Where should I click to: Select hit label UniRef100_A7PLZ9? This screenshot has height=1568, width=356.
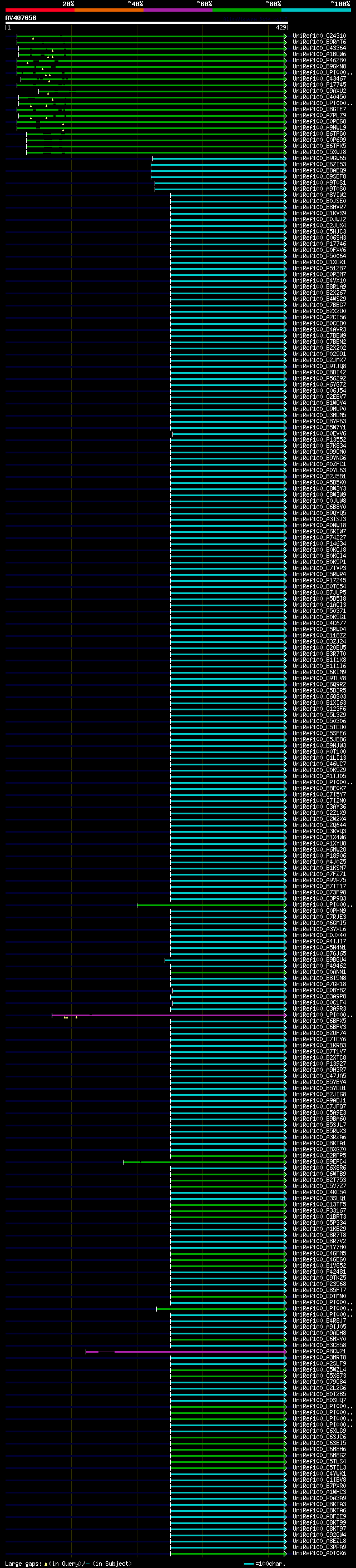(319, 115)
